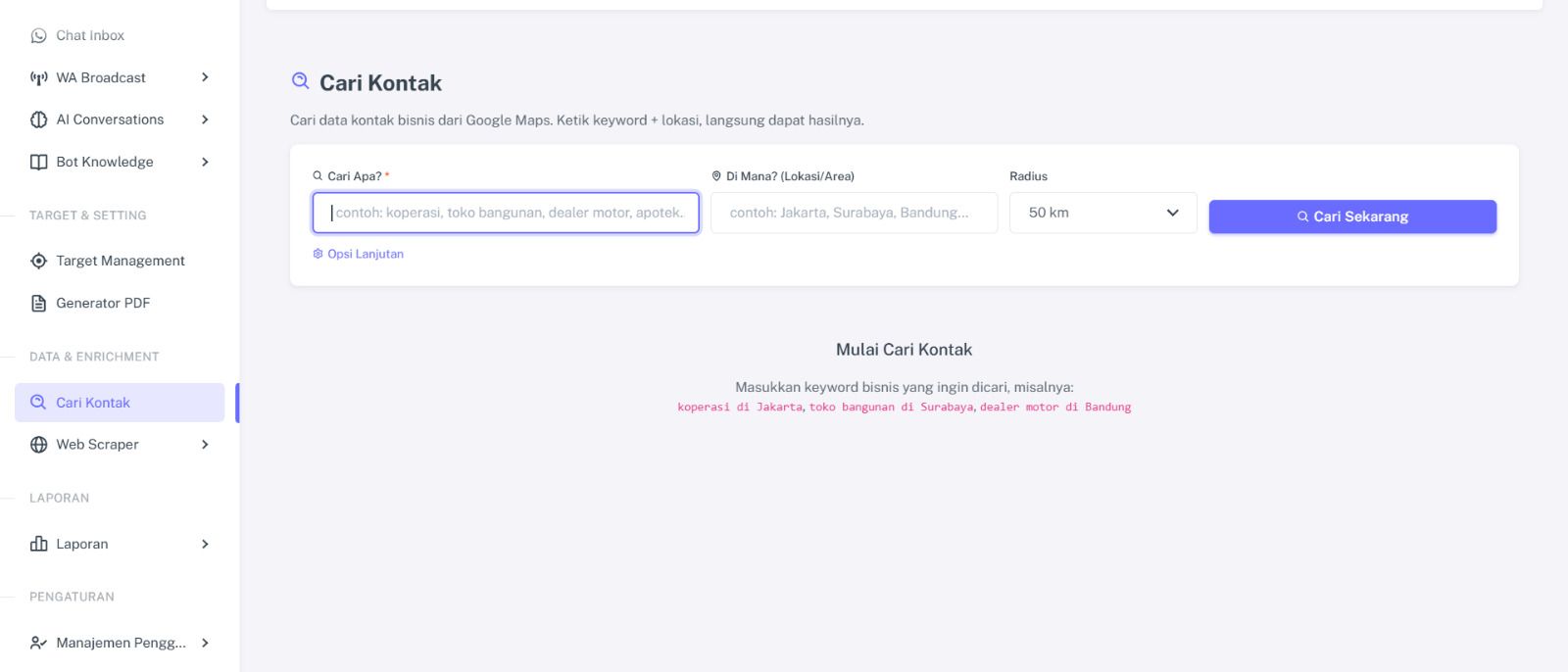1568x672 pixels.
Task: Open the Laporan menu item
Action: [120, 544]
